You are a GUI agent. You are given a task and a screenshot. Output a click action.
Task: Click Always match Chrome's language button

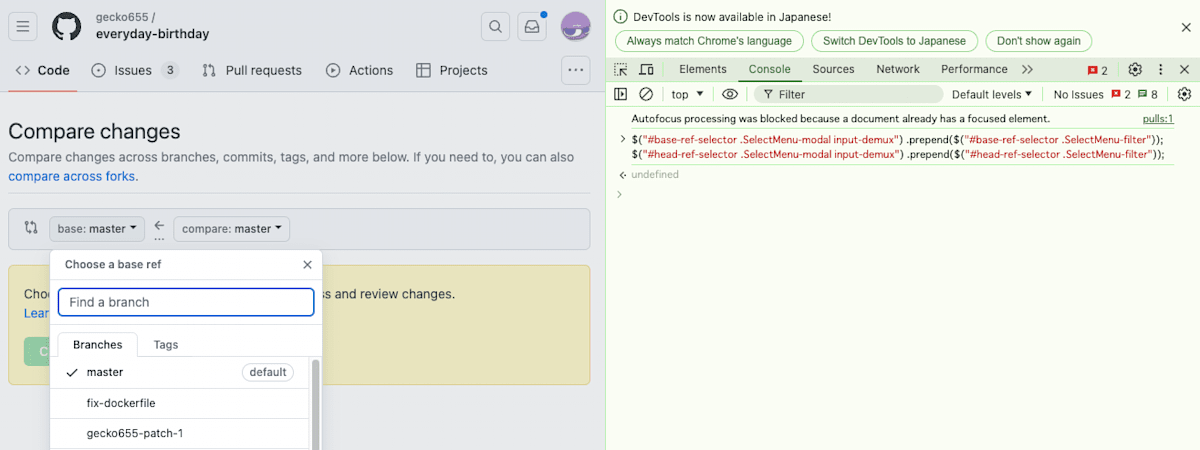(x=709, y=41)
